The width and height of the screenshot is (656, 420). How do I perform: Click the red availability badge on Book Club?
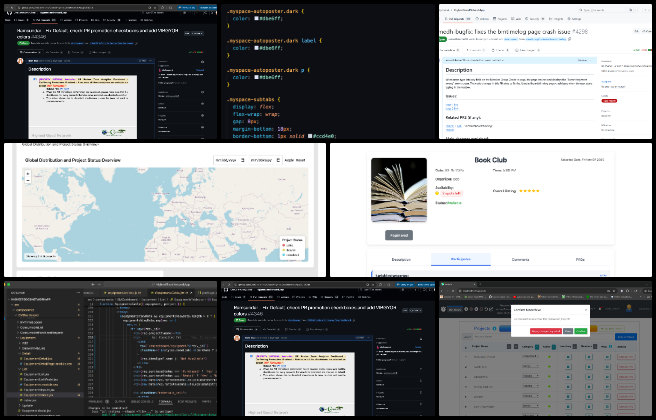452,193
